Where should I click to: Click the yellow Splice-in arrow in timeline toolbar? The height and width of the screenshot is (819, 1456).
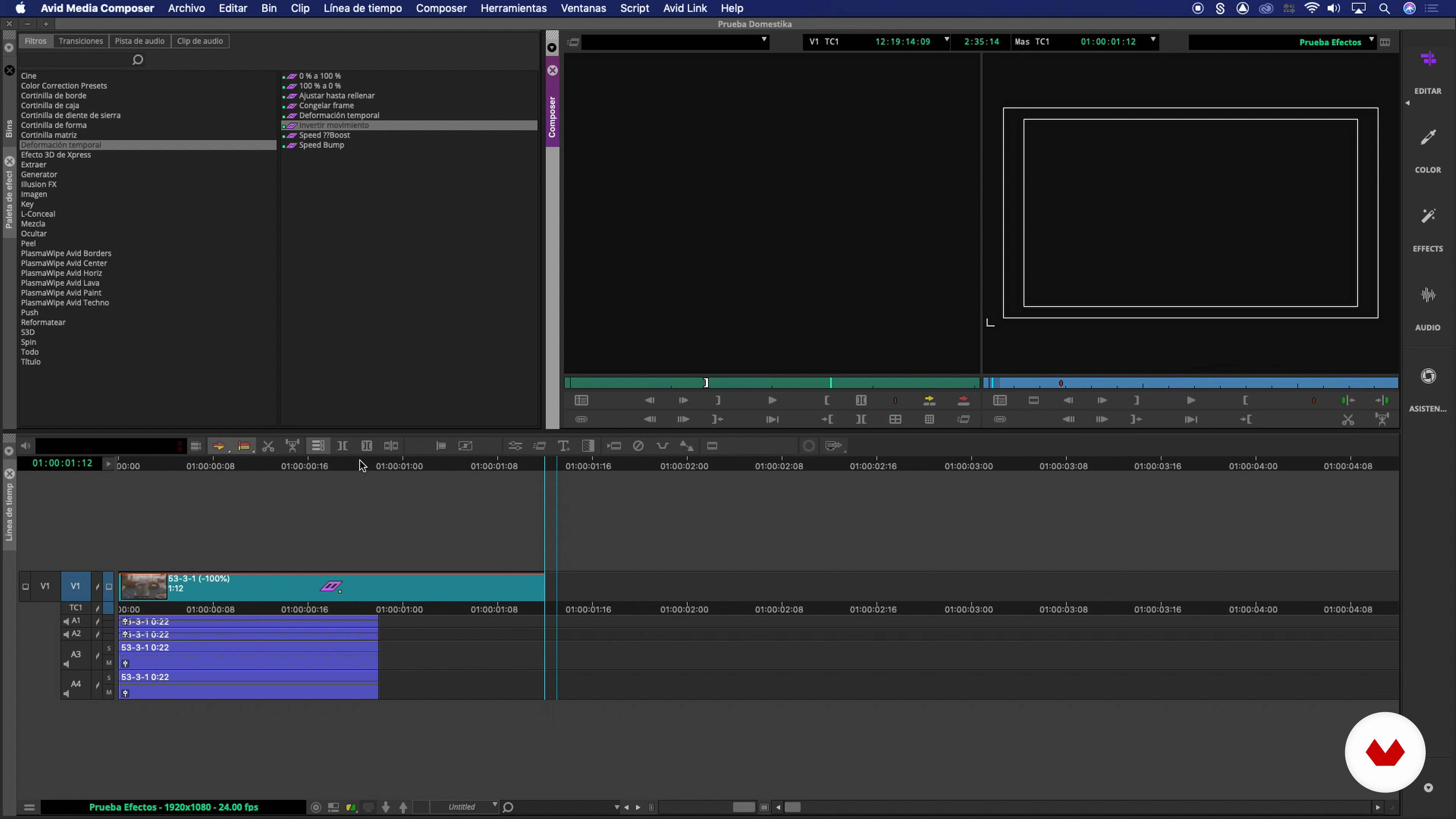click(219, 446)
